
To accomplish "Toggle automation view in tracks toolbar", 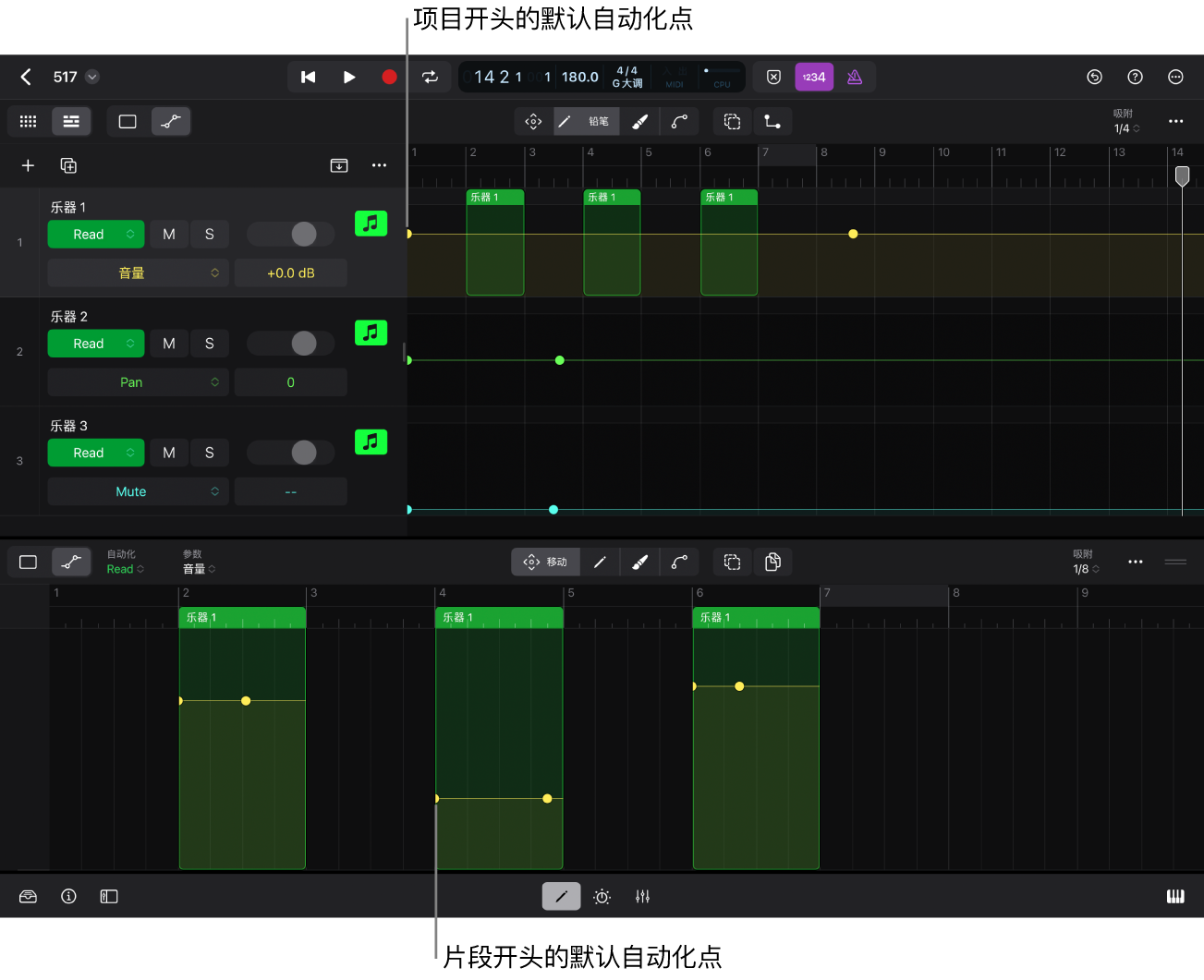I will [x=171, y=121].
